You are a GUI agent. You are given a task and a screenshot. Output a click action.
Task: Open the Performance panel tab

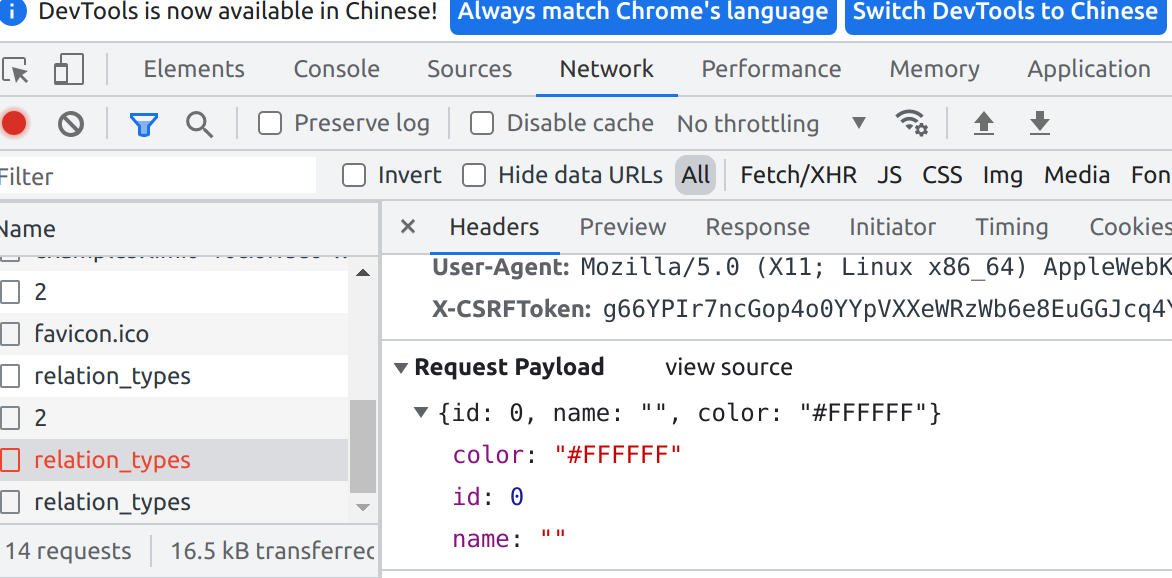(770, 69)
